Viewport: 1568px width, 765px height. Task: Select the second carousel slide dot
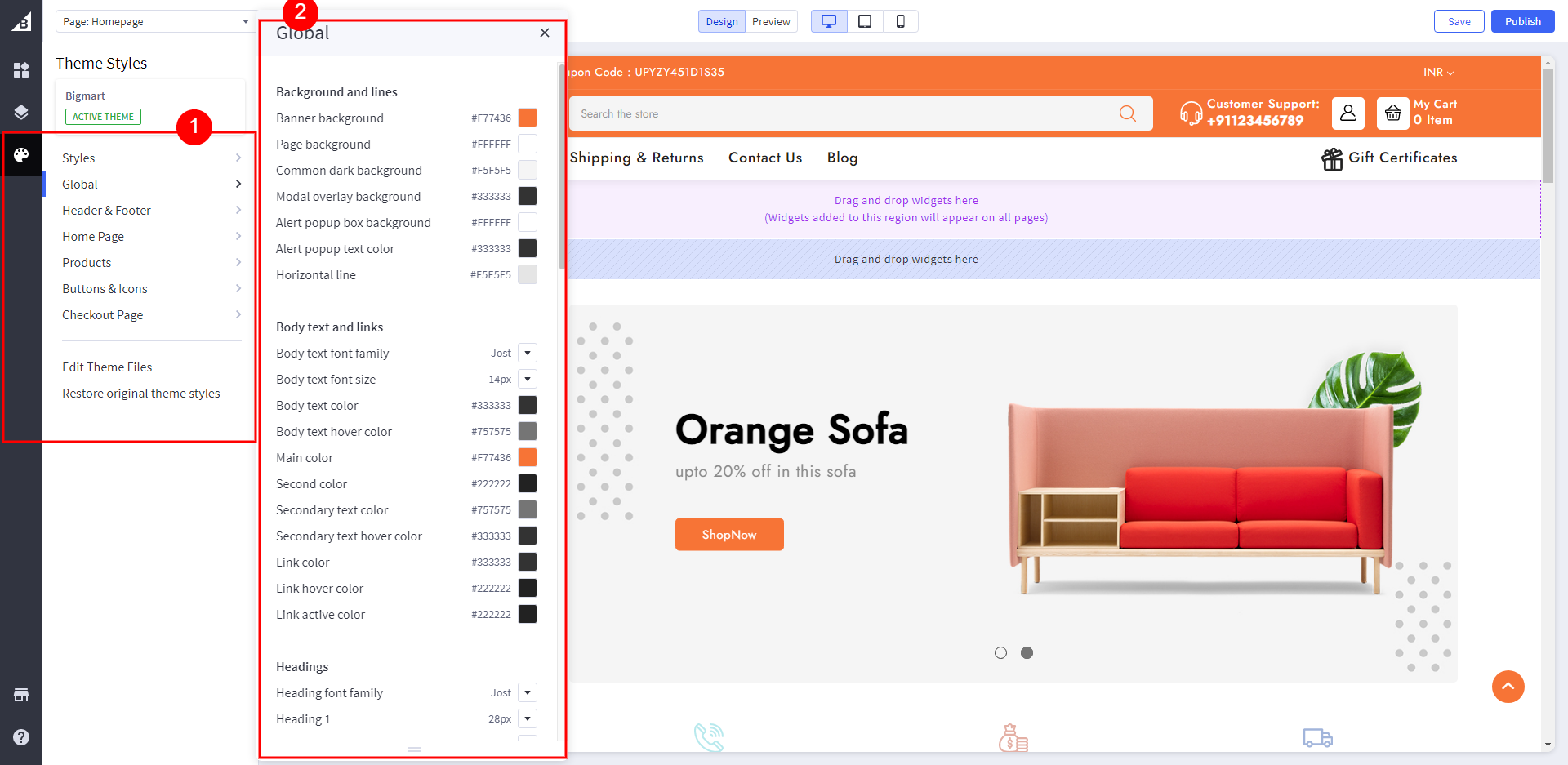click(x=1027, y=652)
